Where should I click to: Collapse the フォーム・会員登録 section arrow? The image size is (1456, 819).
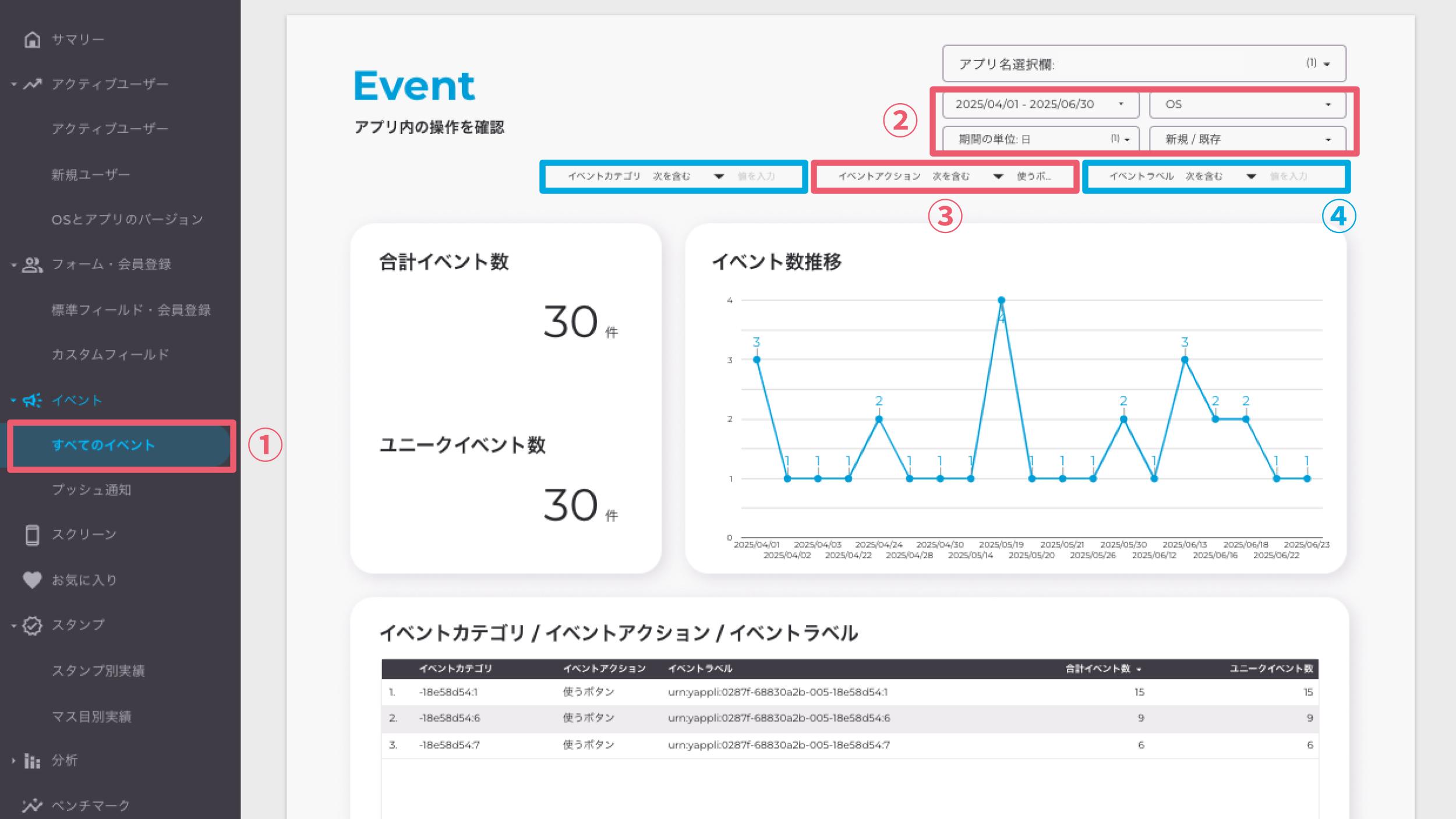13,265
